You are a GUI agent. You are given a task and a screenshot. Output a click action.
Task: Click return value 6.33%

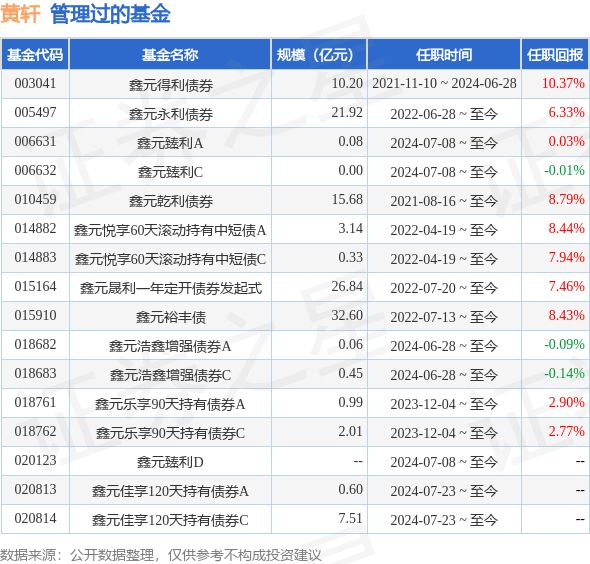(566, 112)
